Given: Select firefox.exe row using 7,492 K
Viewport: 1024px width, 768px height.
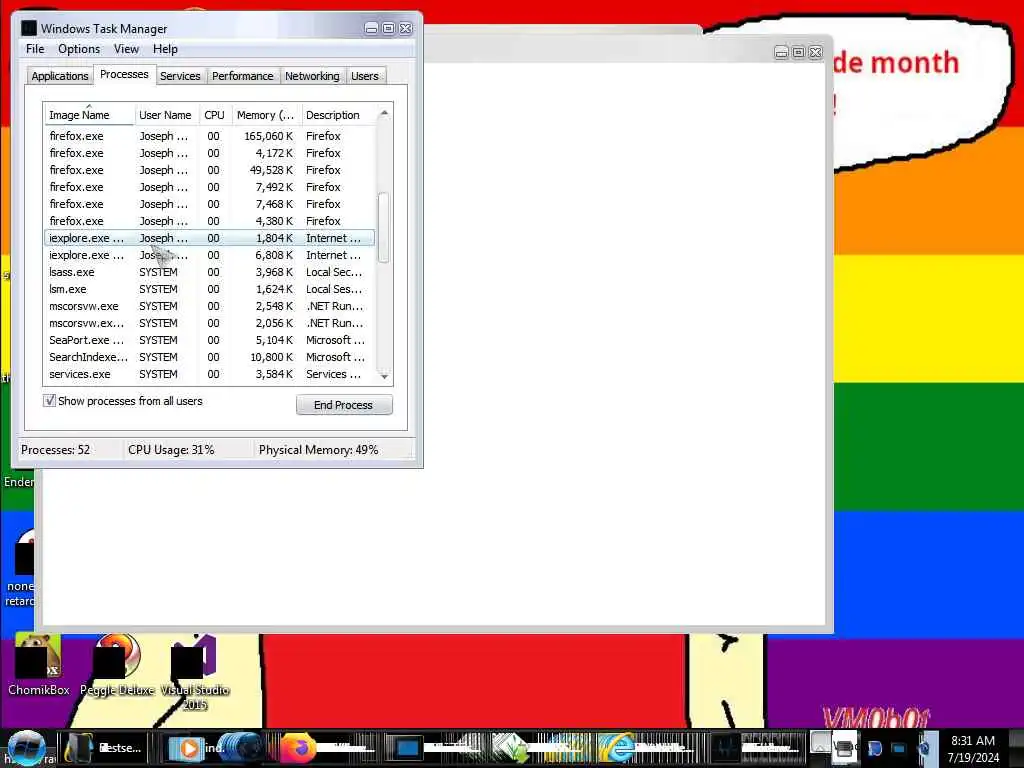Looking at the screenshot, I should tap(210, 187).
